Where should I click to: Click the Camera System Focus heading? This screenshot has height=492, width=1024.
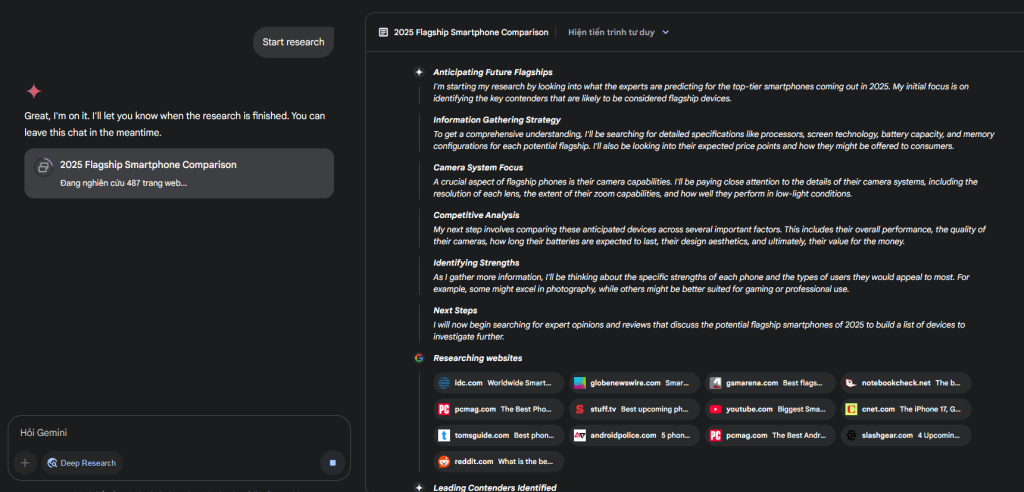coord(478,167)
